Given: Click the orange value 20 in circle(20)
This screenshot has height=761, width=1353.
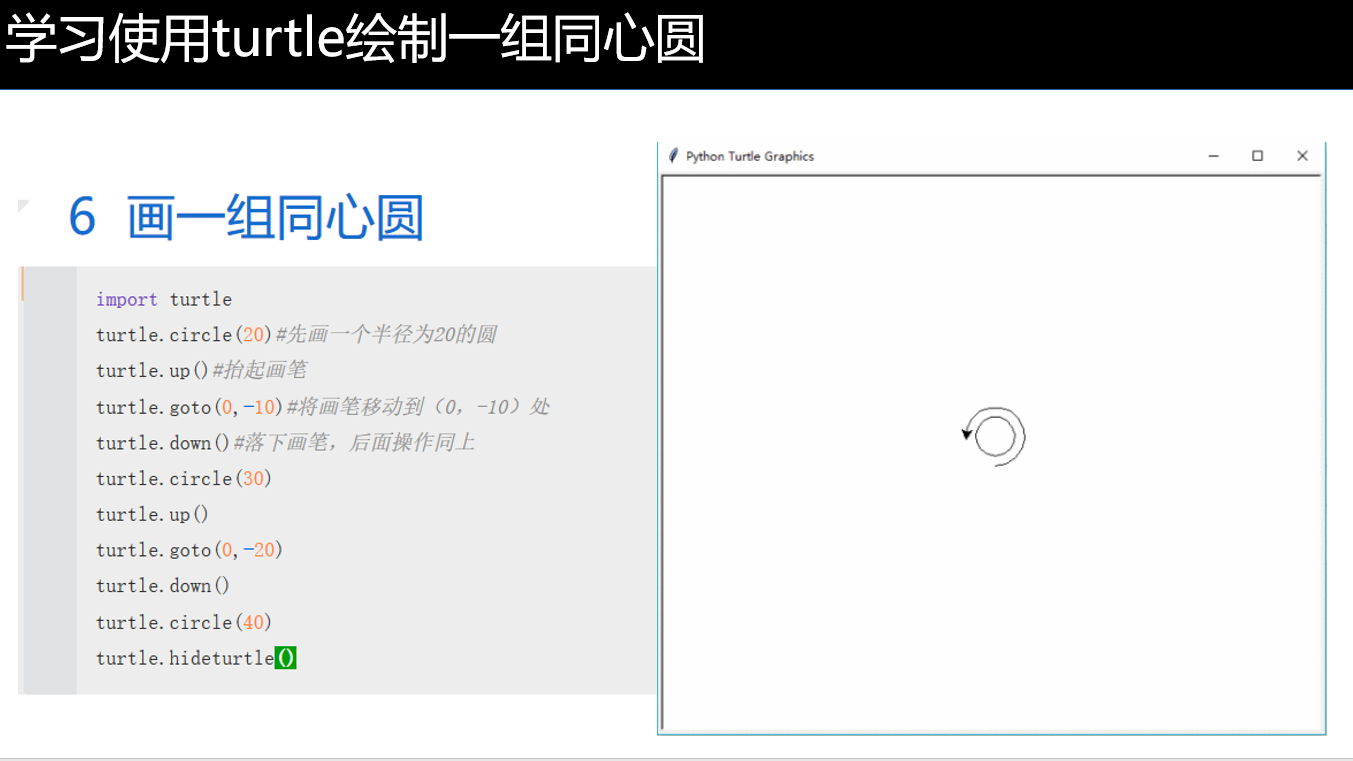Looking at the screenshot, I should [253, 334].
